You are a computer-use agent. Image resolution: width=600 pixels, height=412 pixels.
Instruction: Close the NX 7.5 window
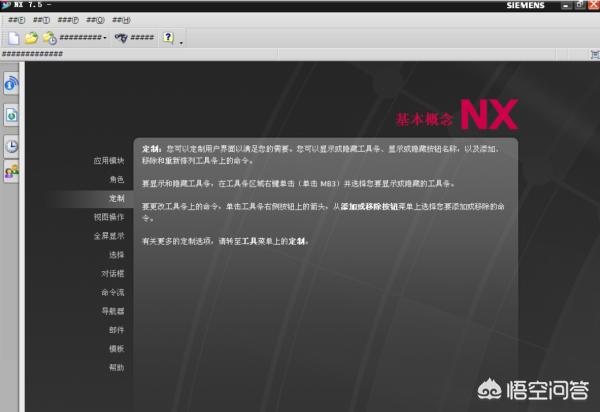[594, 5]
